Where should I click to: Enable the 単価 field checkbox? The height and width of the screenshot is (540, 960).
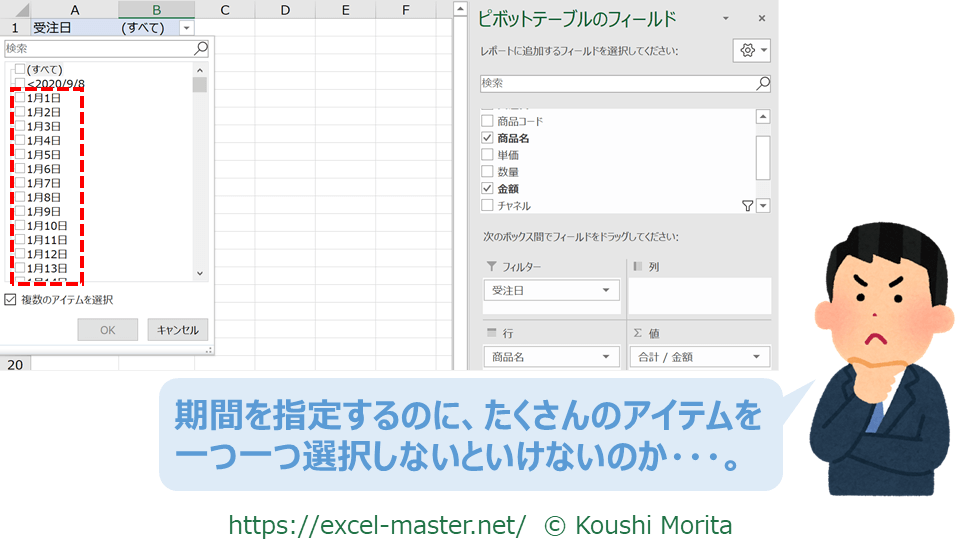[487, 155]
